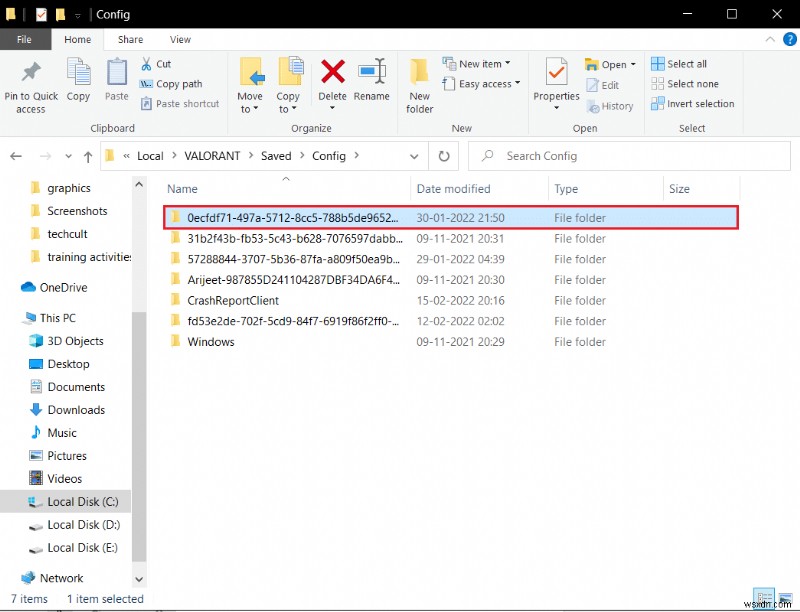Open OneDrive in navigation pane
The image size is (800, 612).
tap(54, 287)
